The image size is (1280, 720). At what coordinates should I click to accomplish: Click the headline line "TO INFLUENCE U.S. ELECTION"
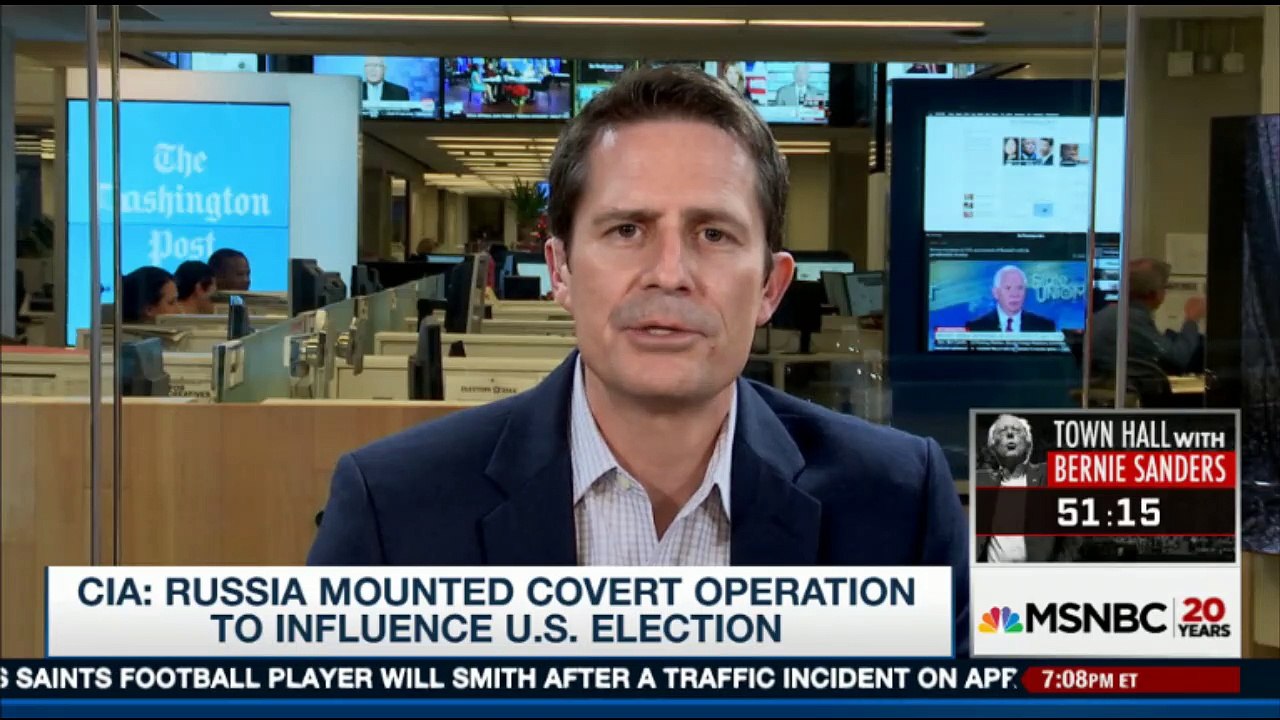497,628
